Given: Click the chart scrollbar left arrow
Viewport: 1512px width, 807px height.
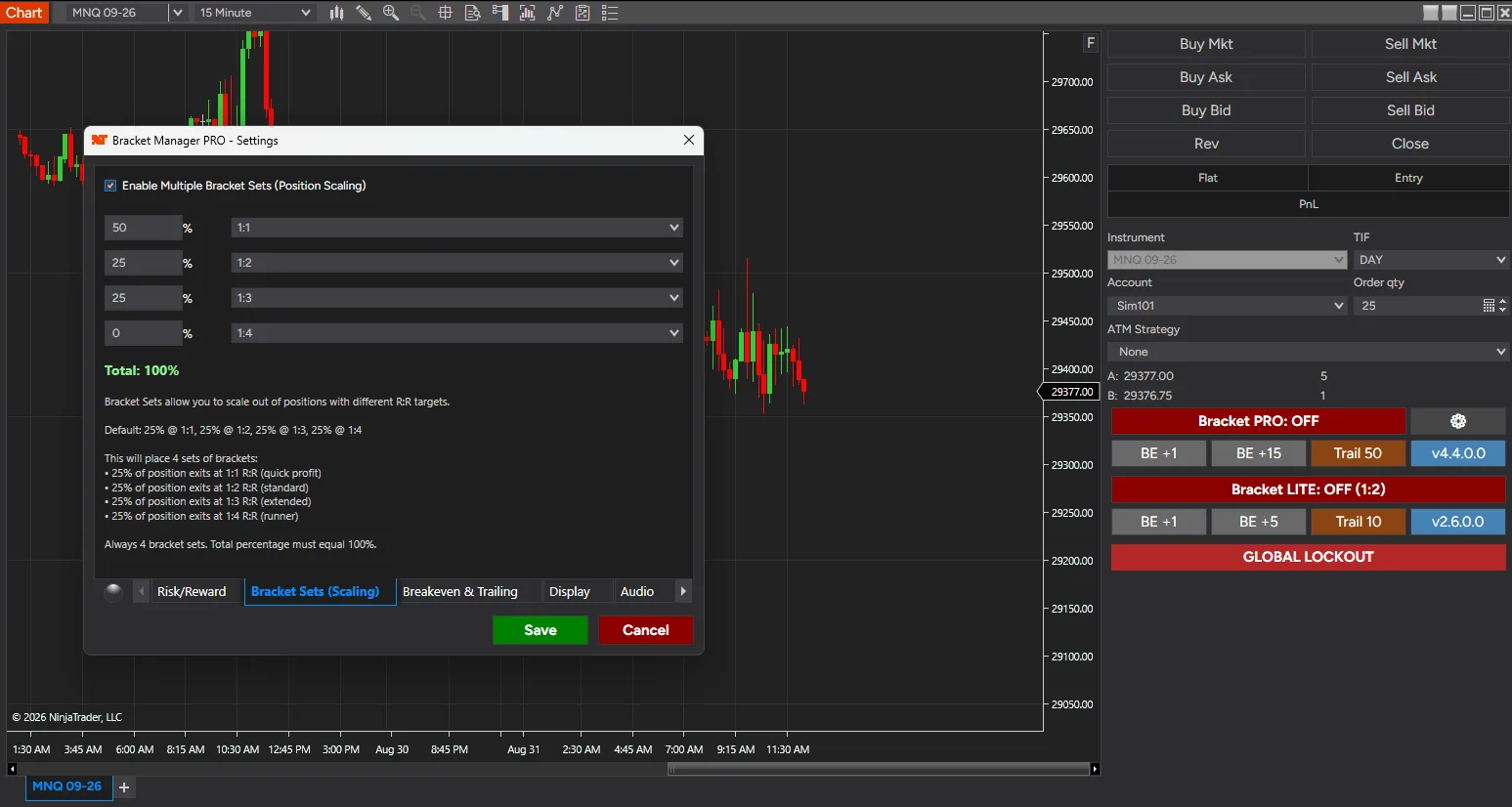Looking at the screenshot, I should [12, 770].
